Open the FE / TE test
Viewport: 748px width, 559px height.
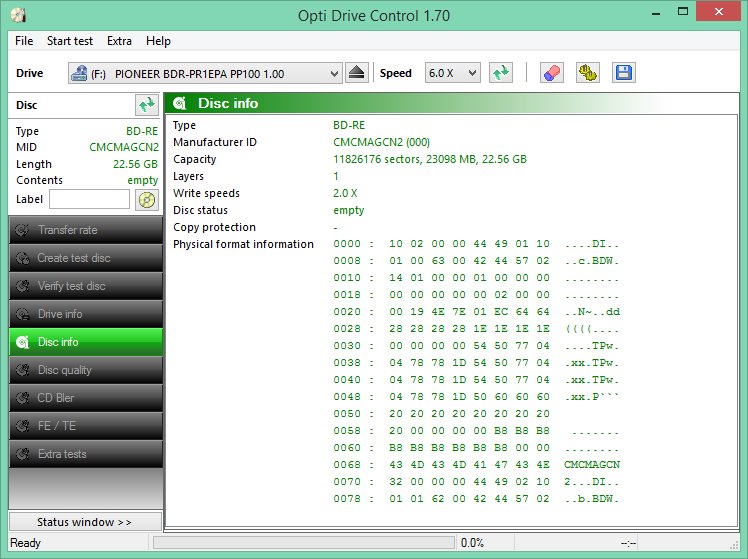point(86,426)
